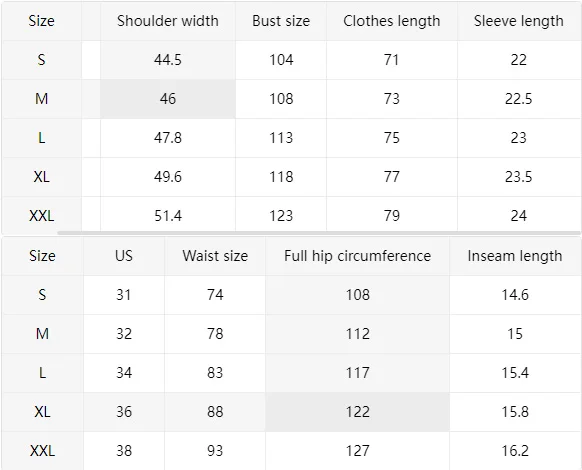Click the Clothes length header
This screenshot has width=582, height=470.
[x=392, y=21]
